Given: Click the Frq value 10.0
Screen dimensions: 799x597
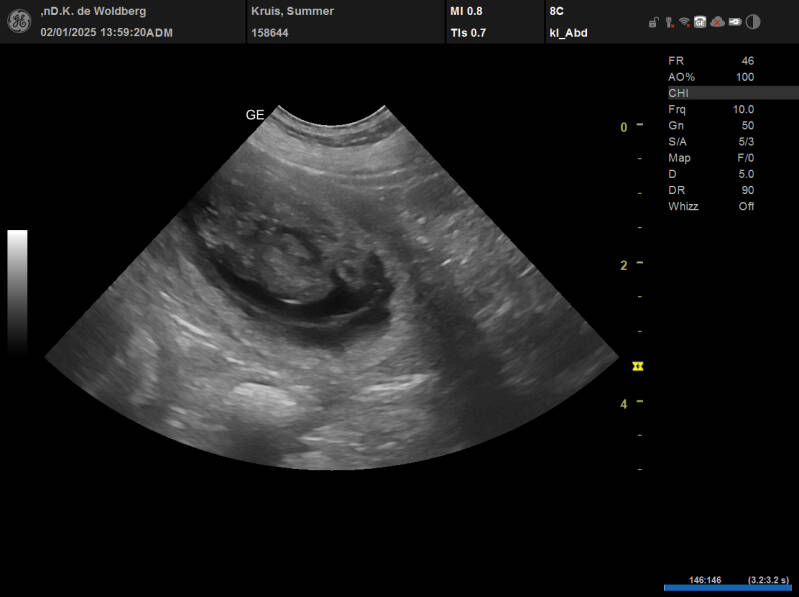Looking at the screenshot, I should (x=743, y=109).
